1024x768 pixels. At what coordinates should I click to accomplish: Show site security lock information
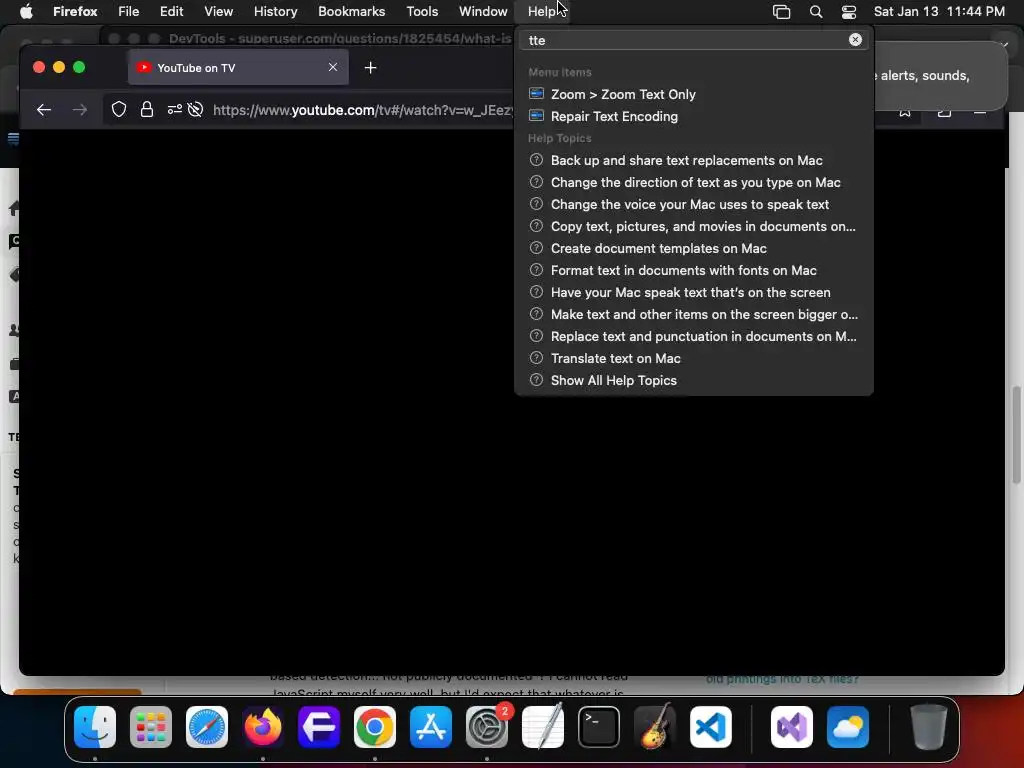(147, 110)
